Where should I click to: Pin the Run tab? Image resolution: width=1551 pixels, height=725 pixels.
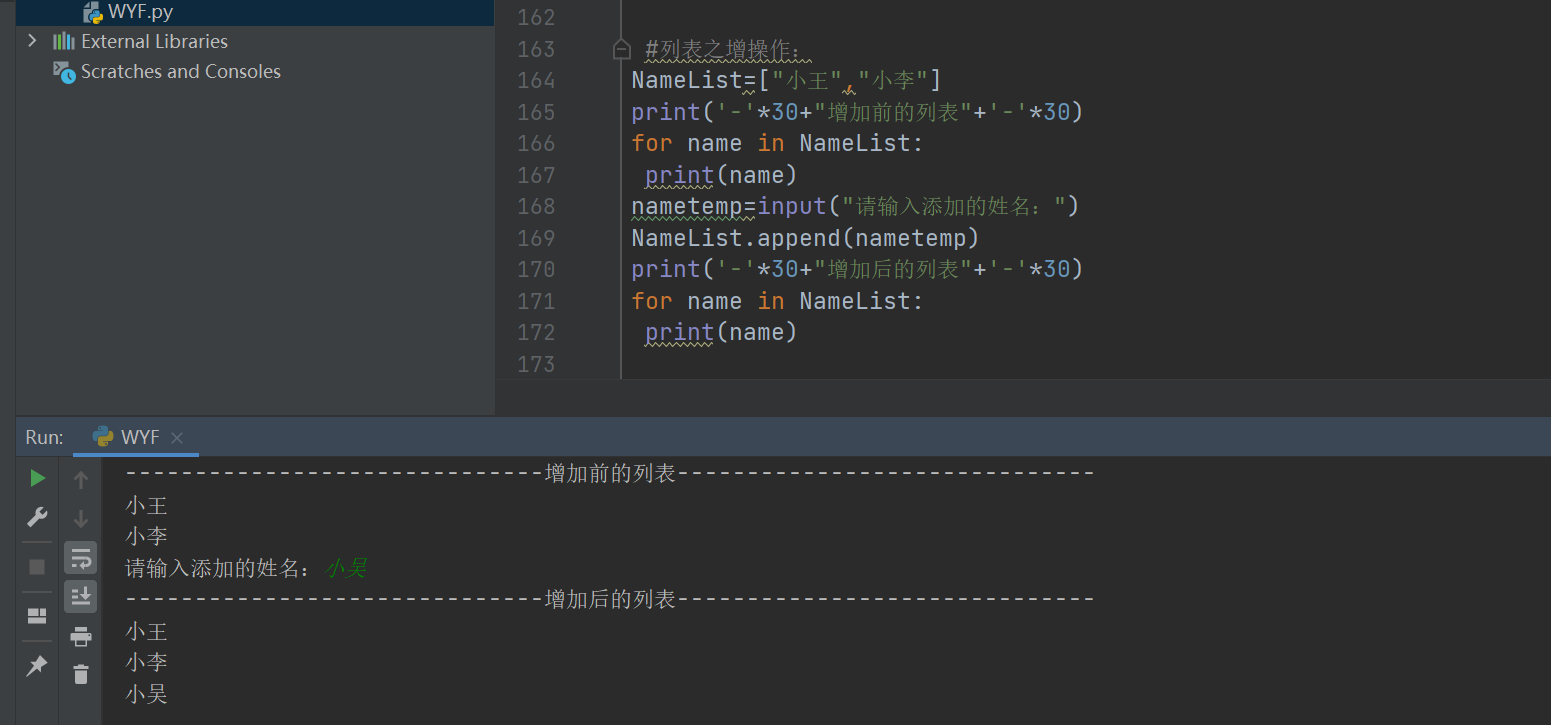(x=37, y=665)
